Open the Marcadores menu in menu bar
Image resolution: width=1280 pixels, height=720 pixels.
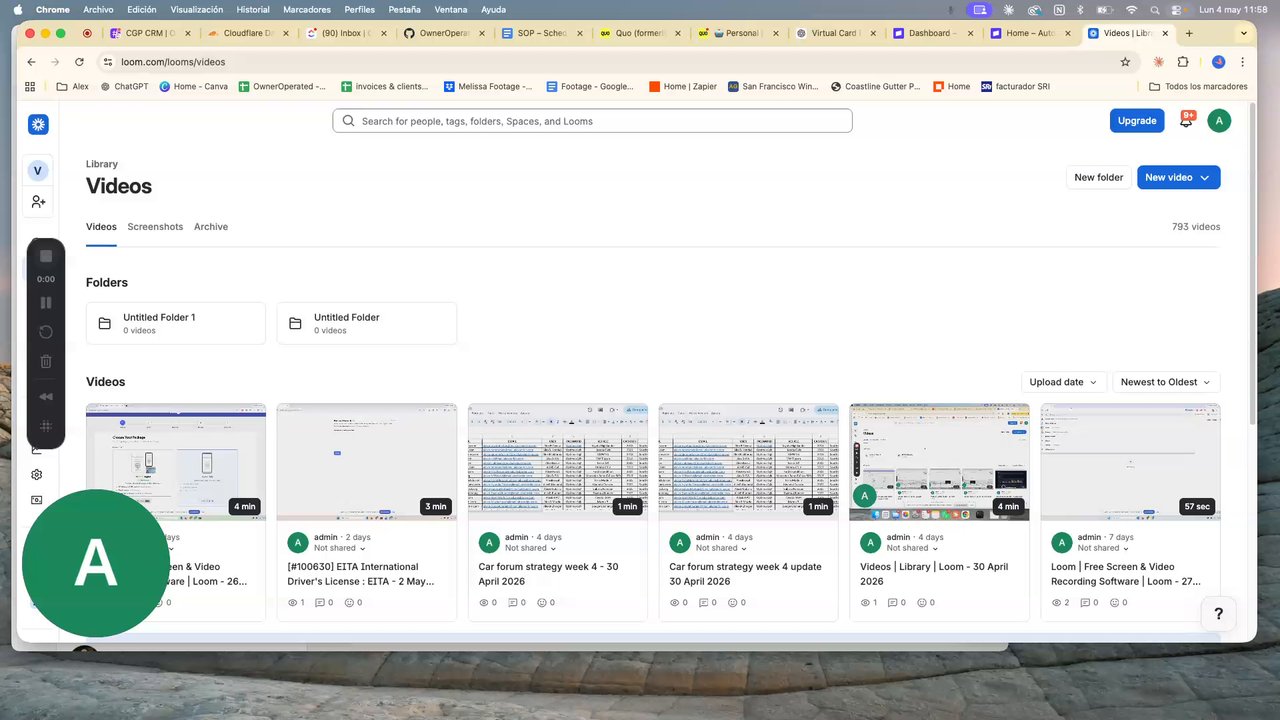pos(307,9)
